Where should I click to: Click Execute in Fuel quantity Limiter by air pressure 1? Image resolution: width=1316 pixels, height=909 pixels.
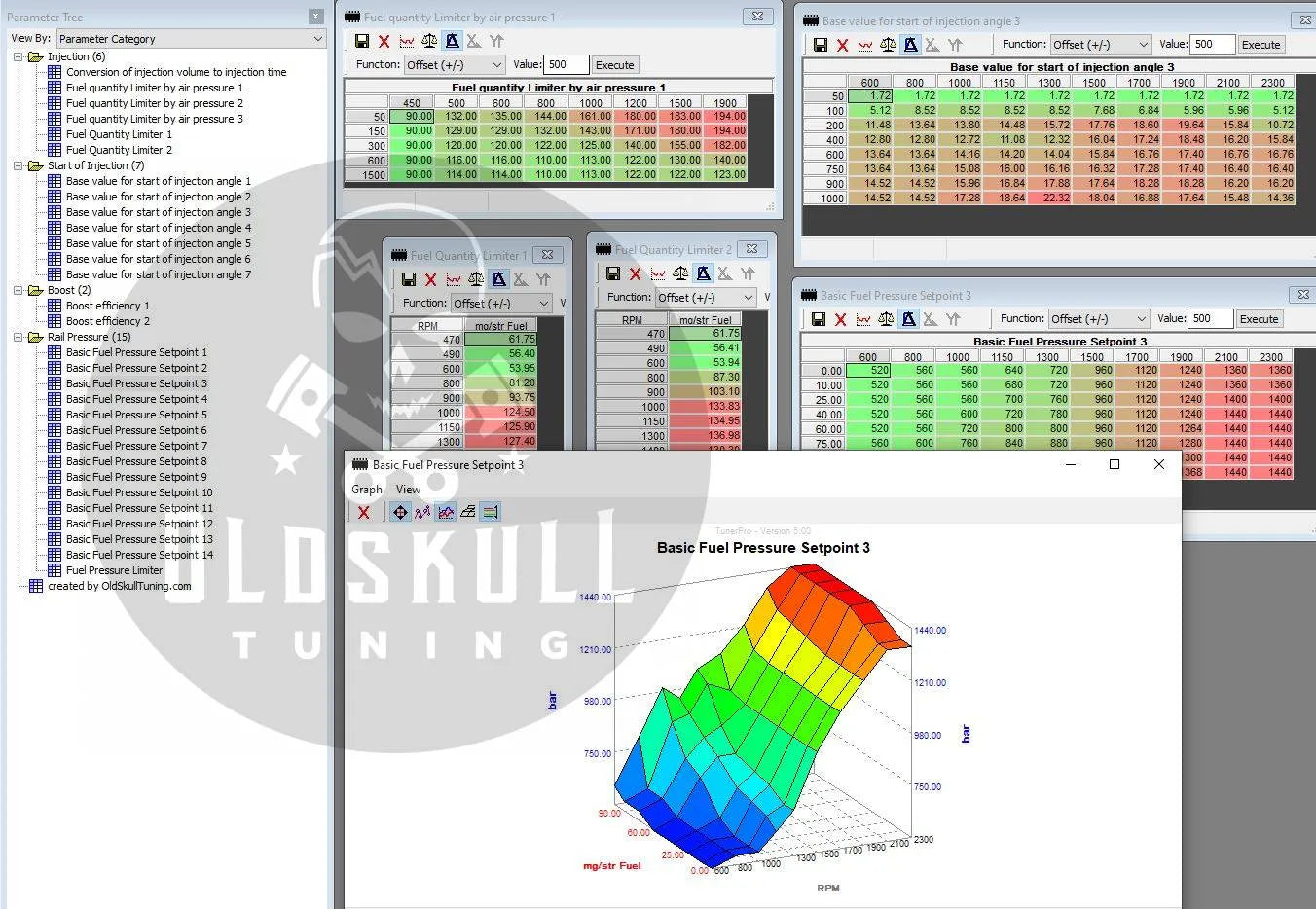614,65
